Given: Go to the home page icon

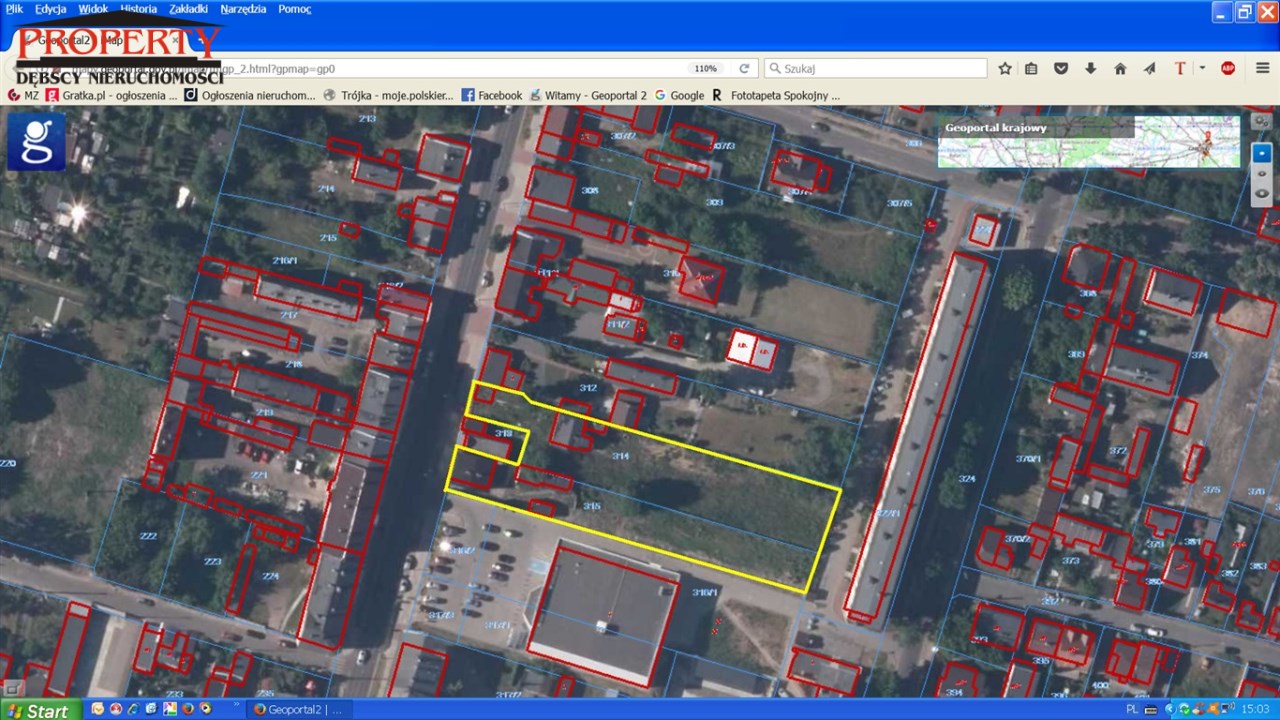Looking at the screenshot, I should coord(1120,69).
